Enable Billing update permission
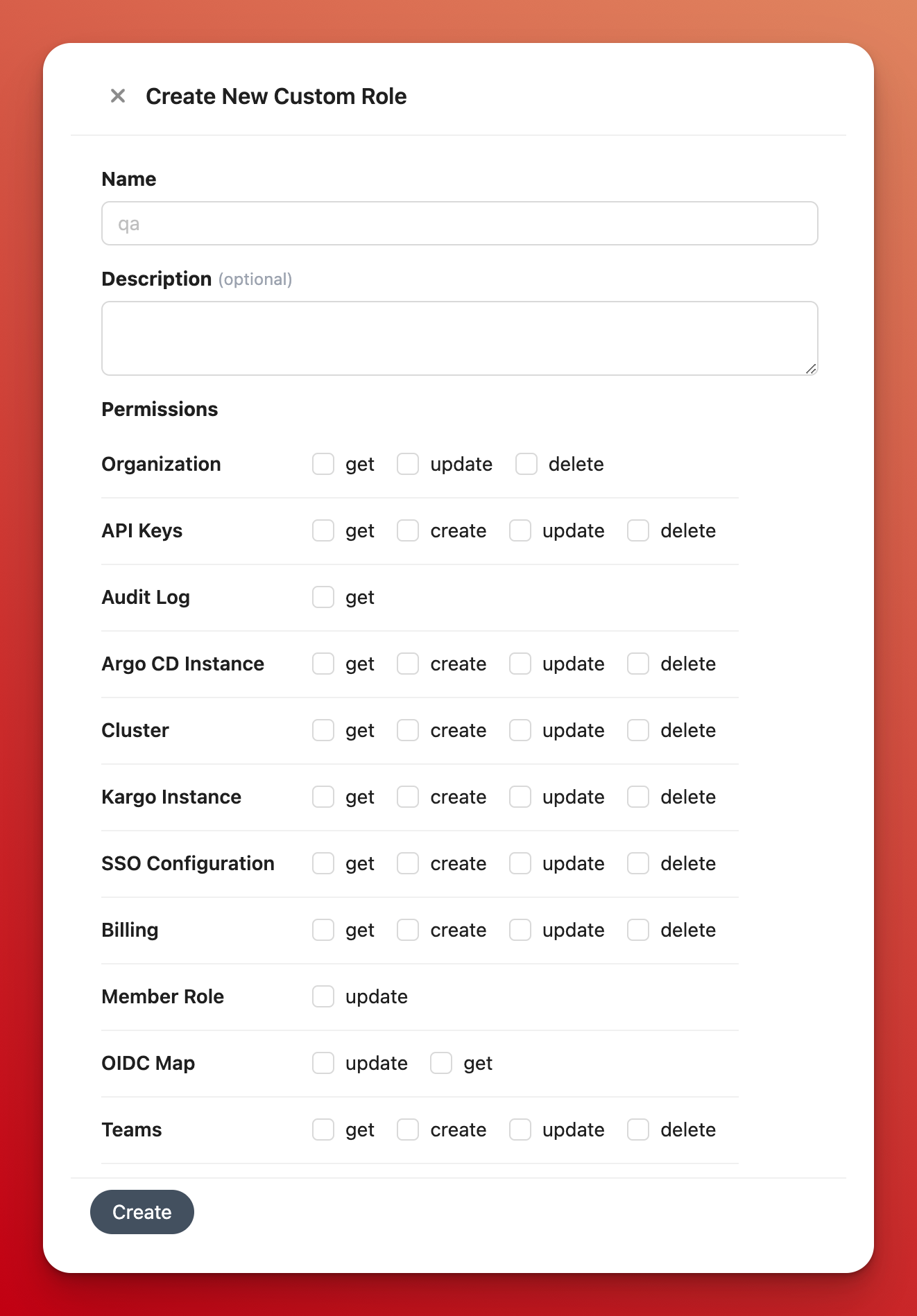The width and height of the screenshot is (917, 1316). [520, 930]
